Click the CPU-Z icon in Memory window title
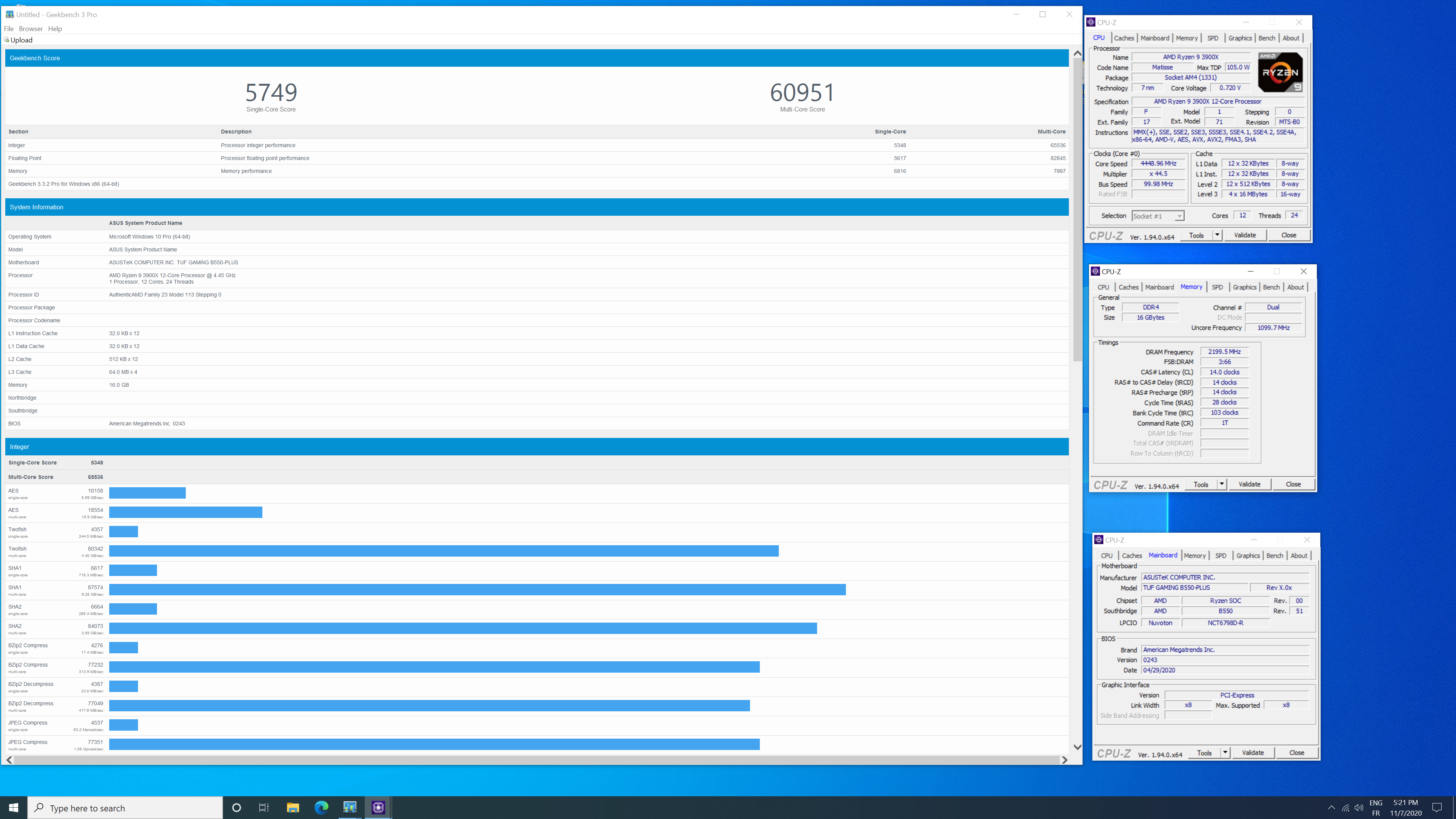 point(1095,271)
